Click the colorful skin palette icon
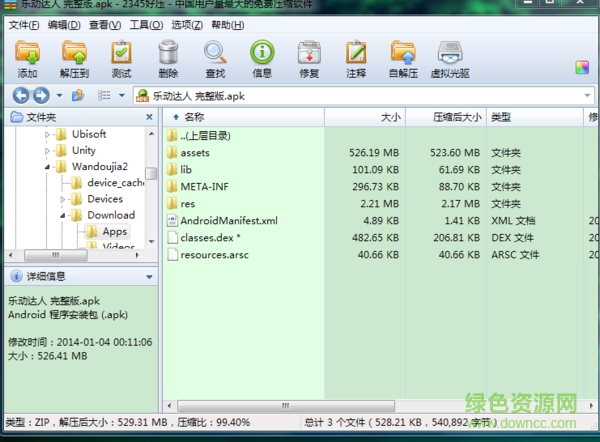The height and width of the screenshot is (442, 600). pos(582,68)
